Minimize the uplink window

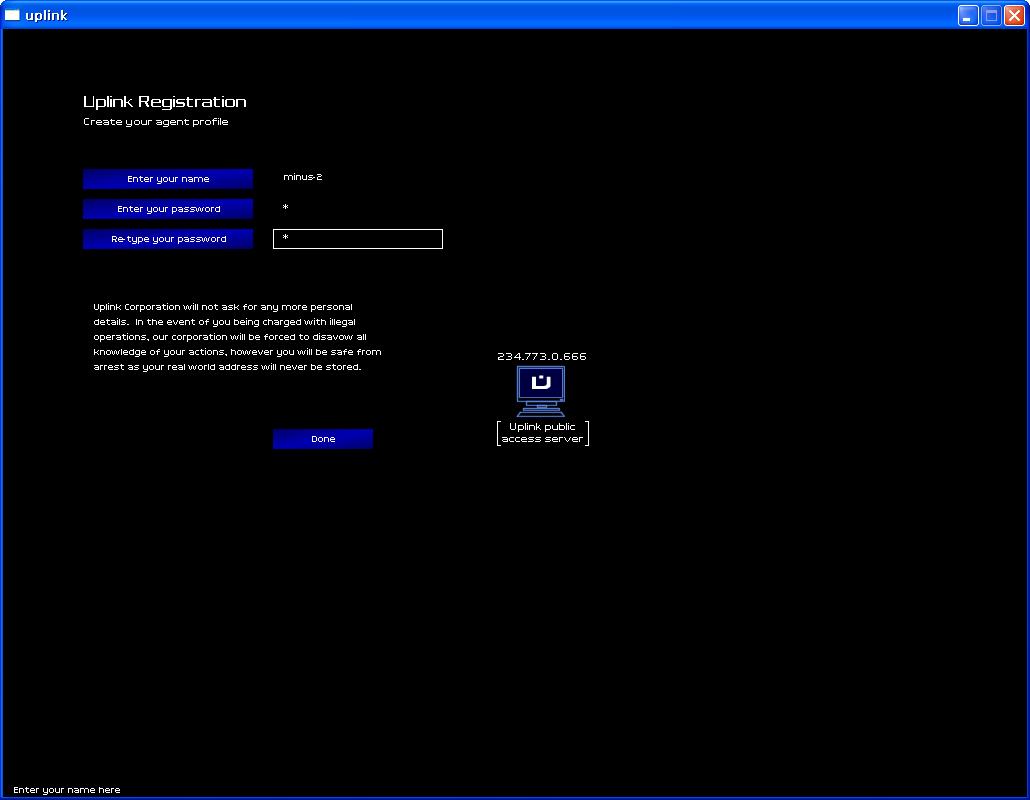pos(968,15)
